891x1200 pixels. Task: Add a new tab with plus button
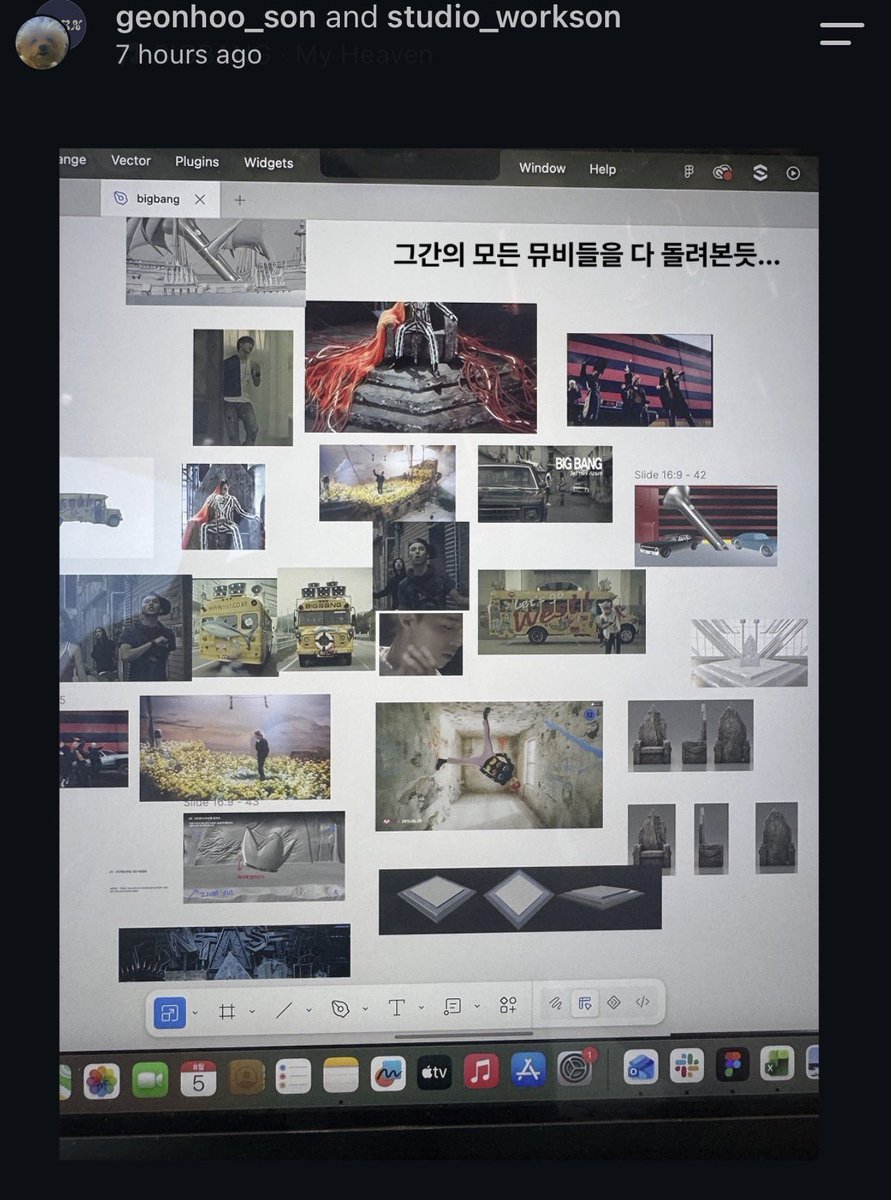pyautogui.click(x=239, y=200)
